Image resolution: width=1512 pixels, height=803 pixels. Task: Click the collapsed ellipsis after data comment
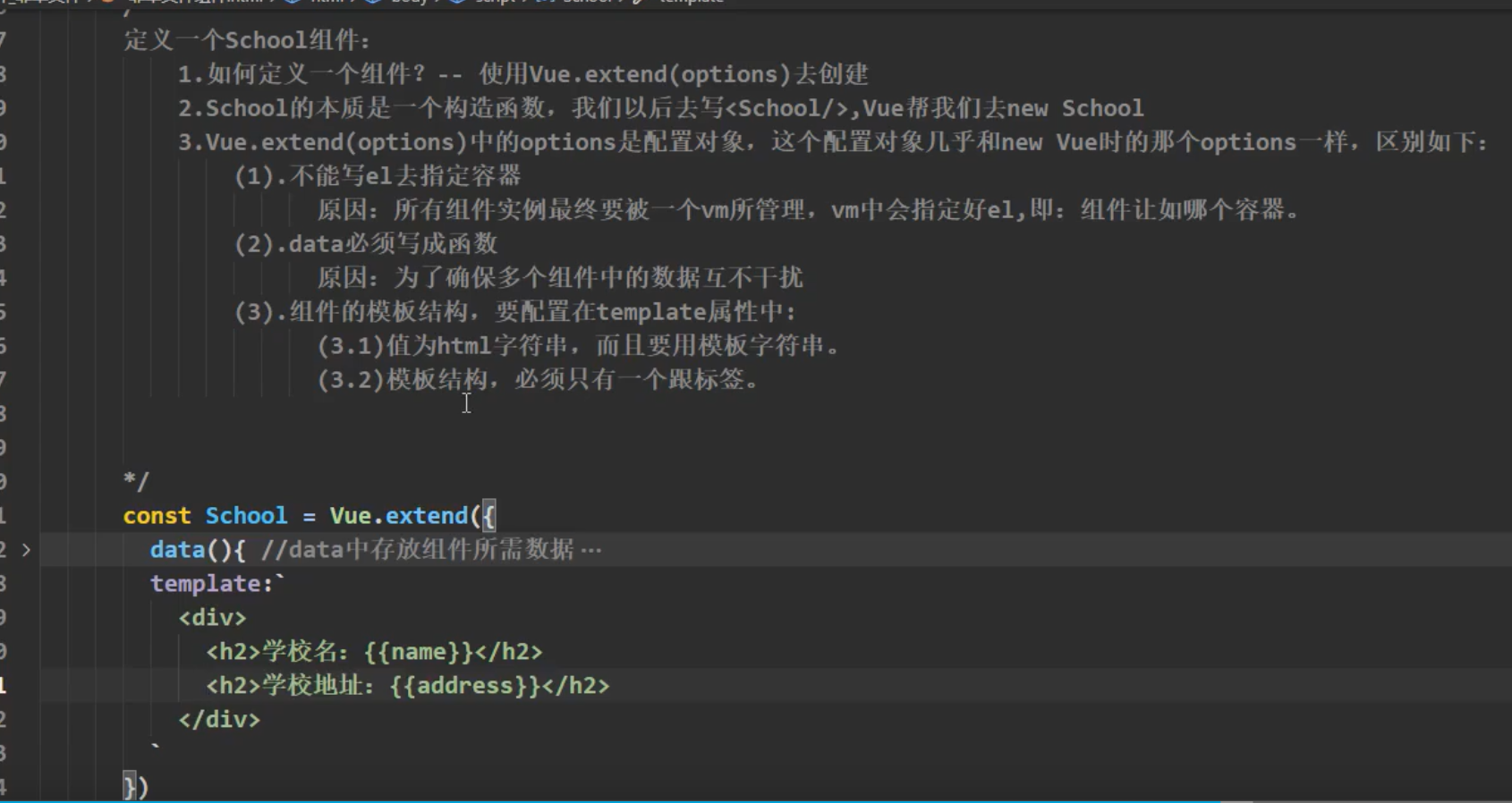[591, 550]
